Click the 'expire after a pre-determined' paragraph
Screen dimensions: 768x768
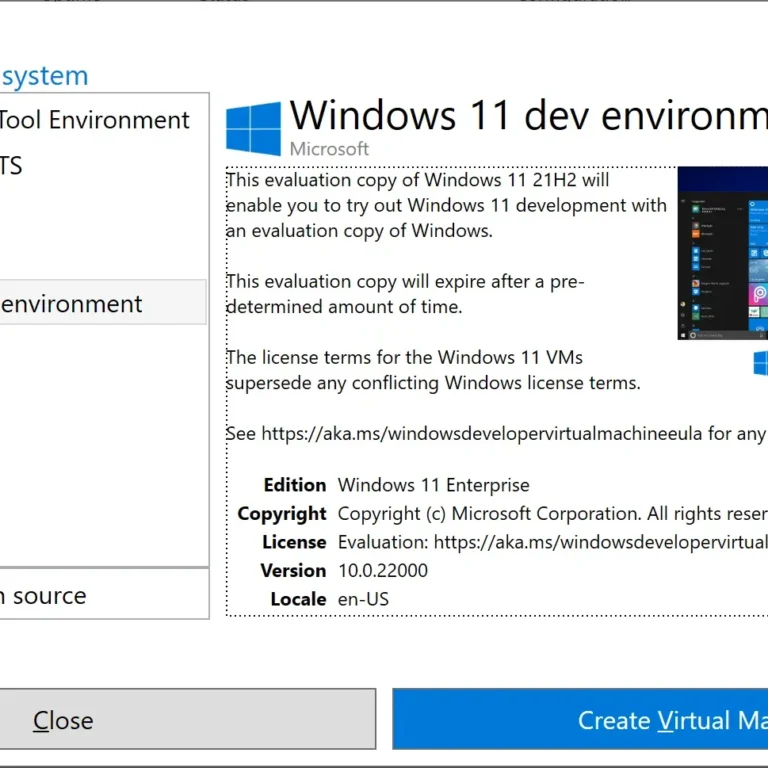[x=405, y=294]
